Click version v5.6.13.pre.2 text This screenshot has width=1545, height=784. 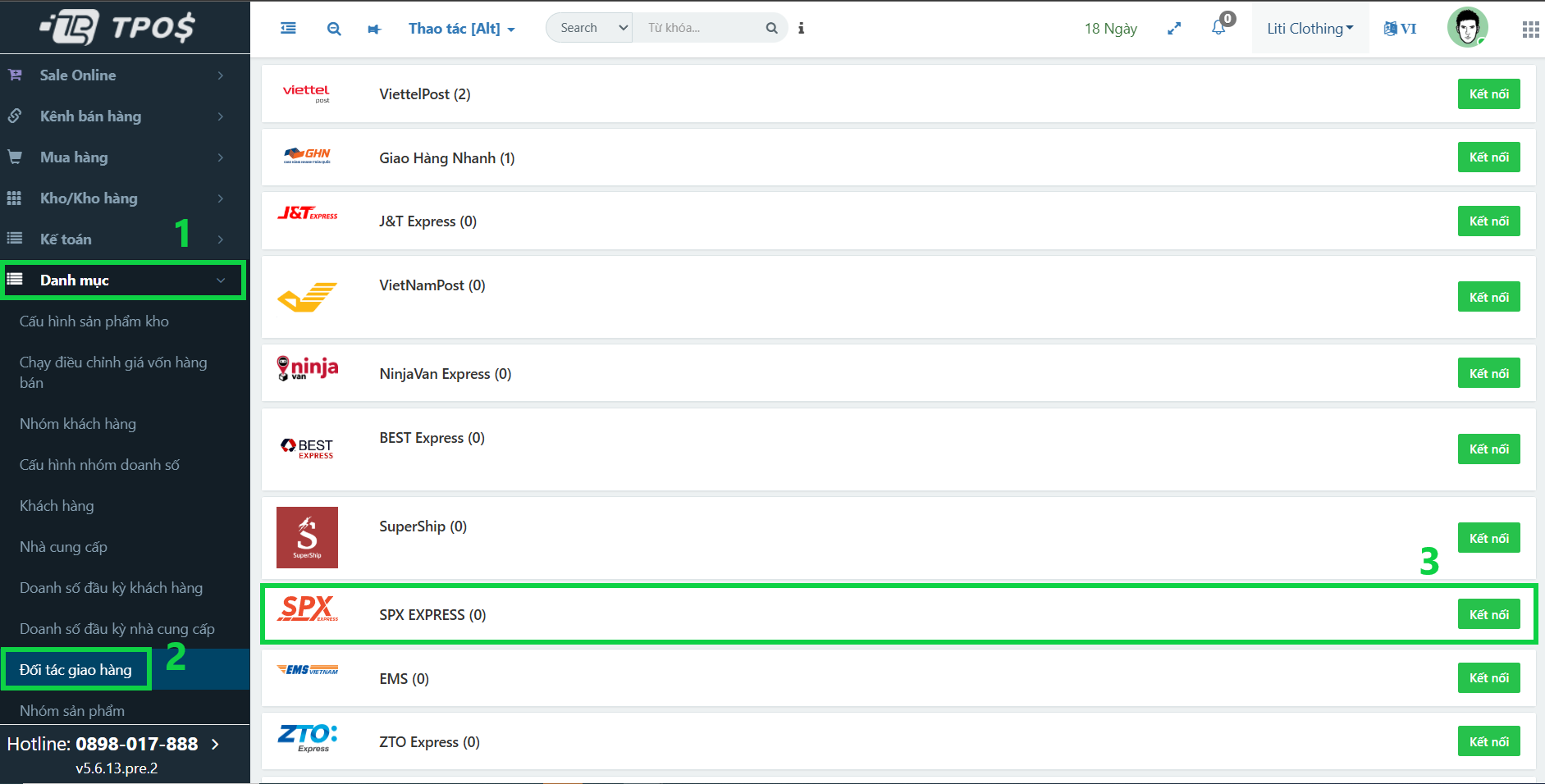point(117,768)
